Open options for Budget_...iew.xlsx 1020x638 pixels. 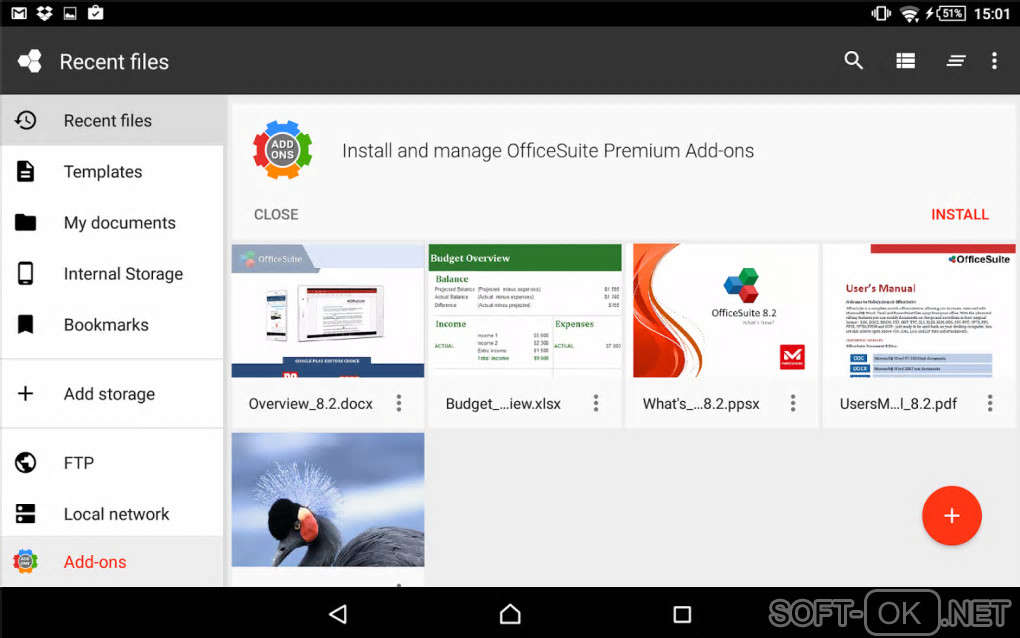(596, 403)
